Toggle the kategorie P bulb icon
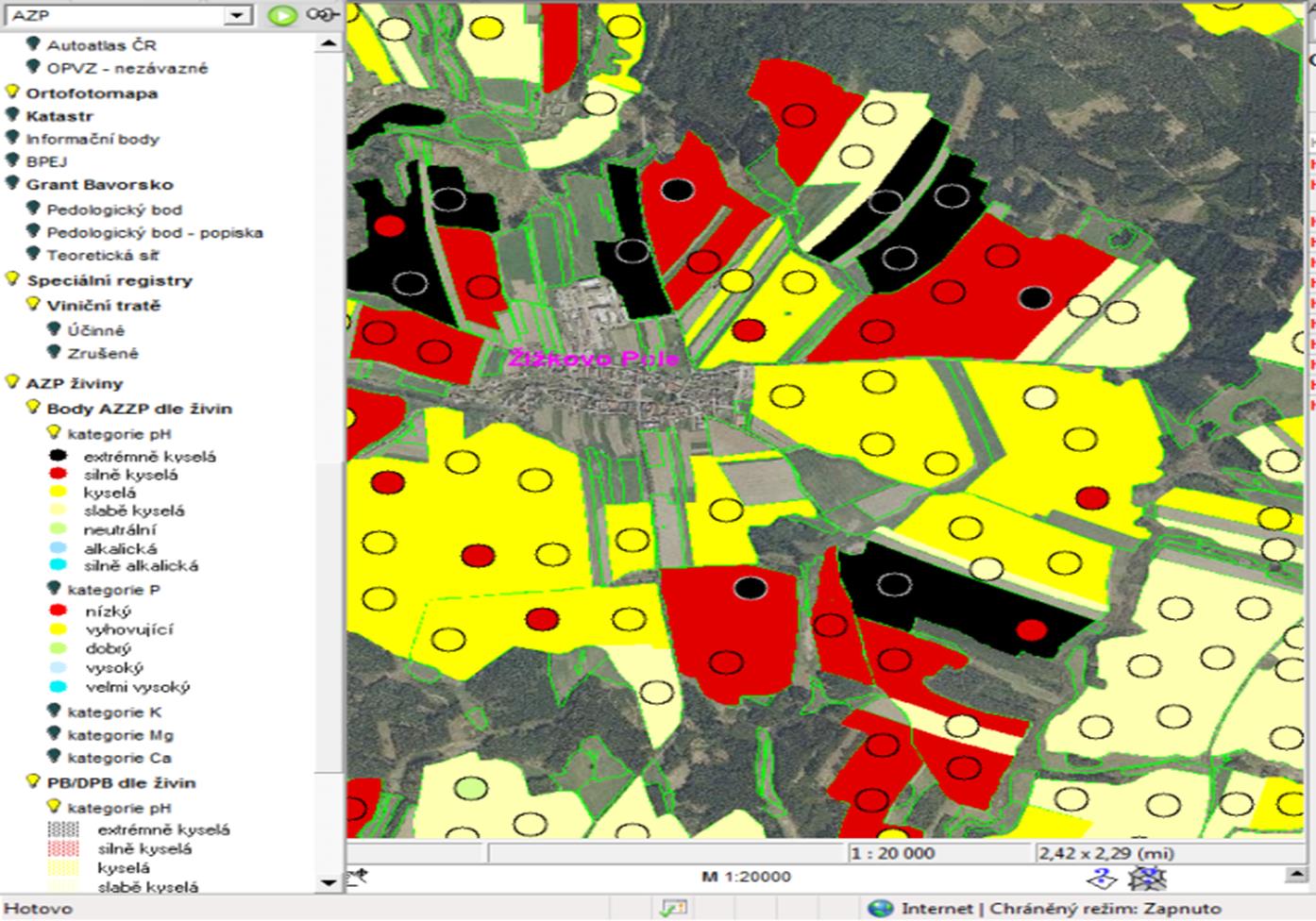 54,589
